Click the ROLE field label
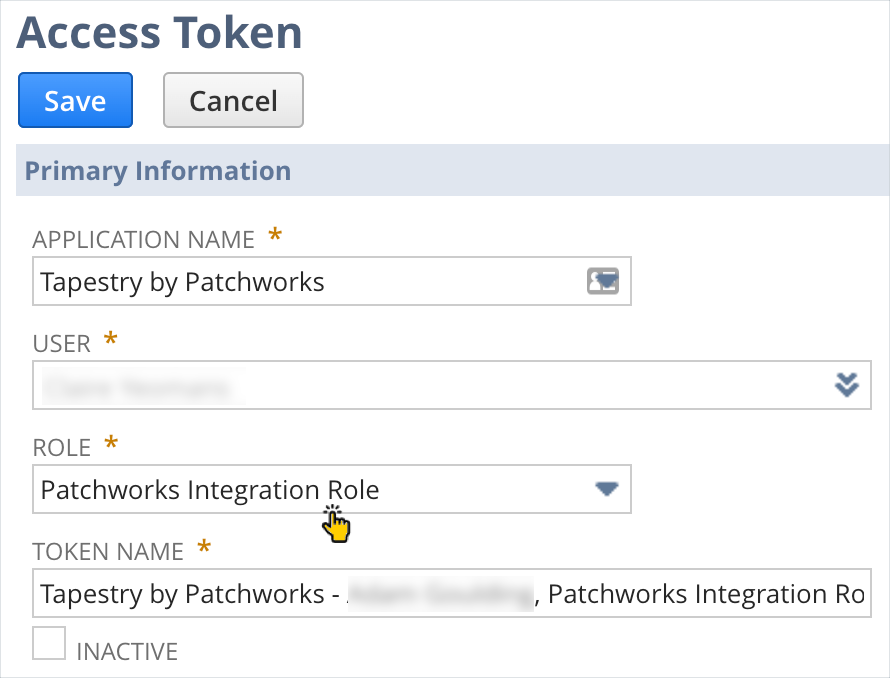 62,447
